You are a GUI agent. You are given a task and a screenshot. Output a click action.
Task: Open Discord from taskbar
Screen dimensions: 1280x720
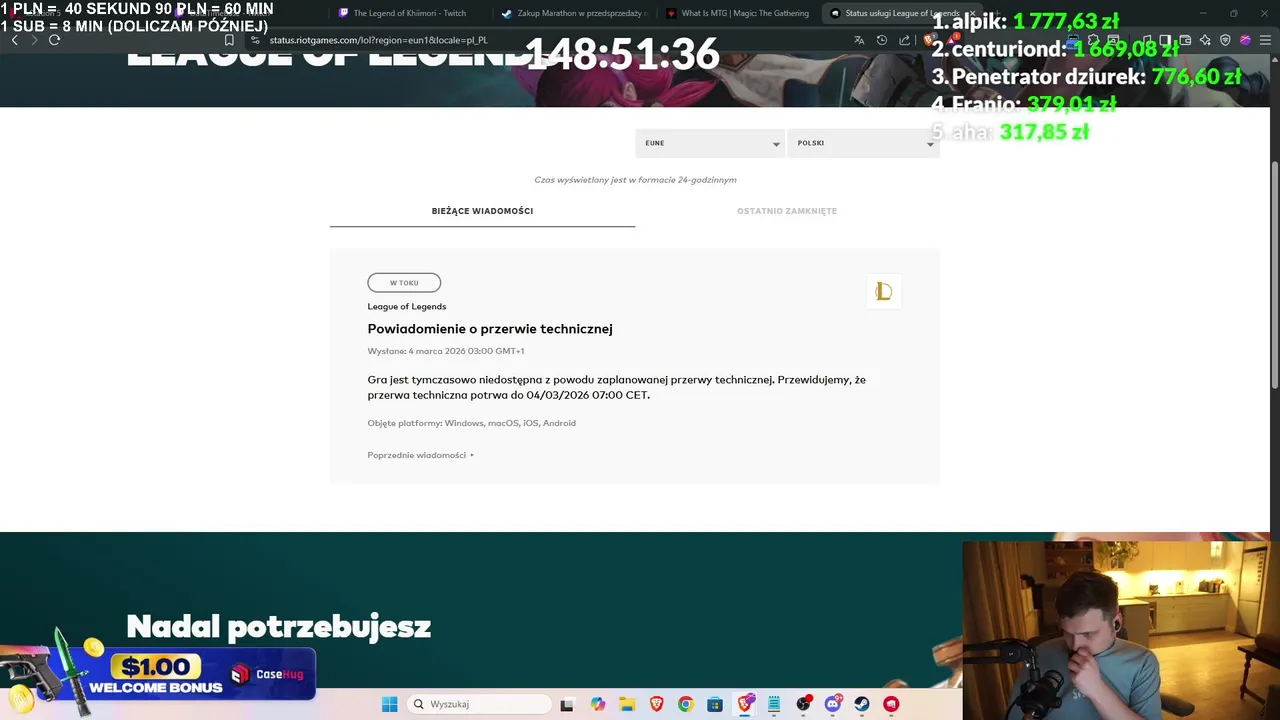click(x=832, y=704)
